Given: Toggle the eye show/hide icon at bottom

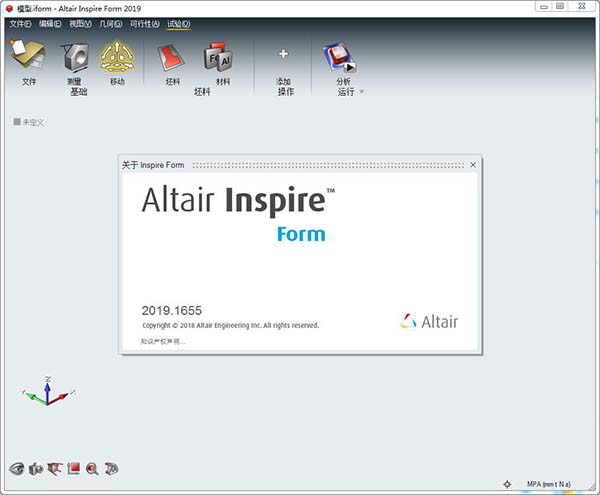Looking at the screenshot, I should click(16, 469).
